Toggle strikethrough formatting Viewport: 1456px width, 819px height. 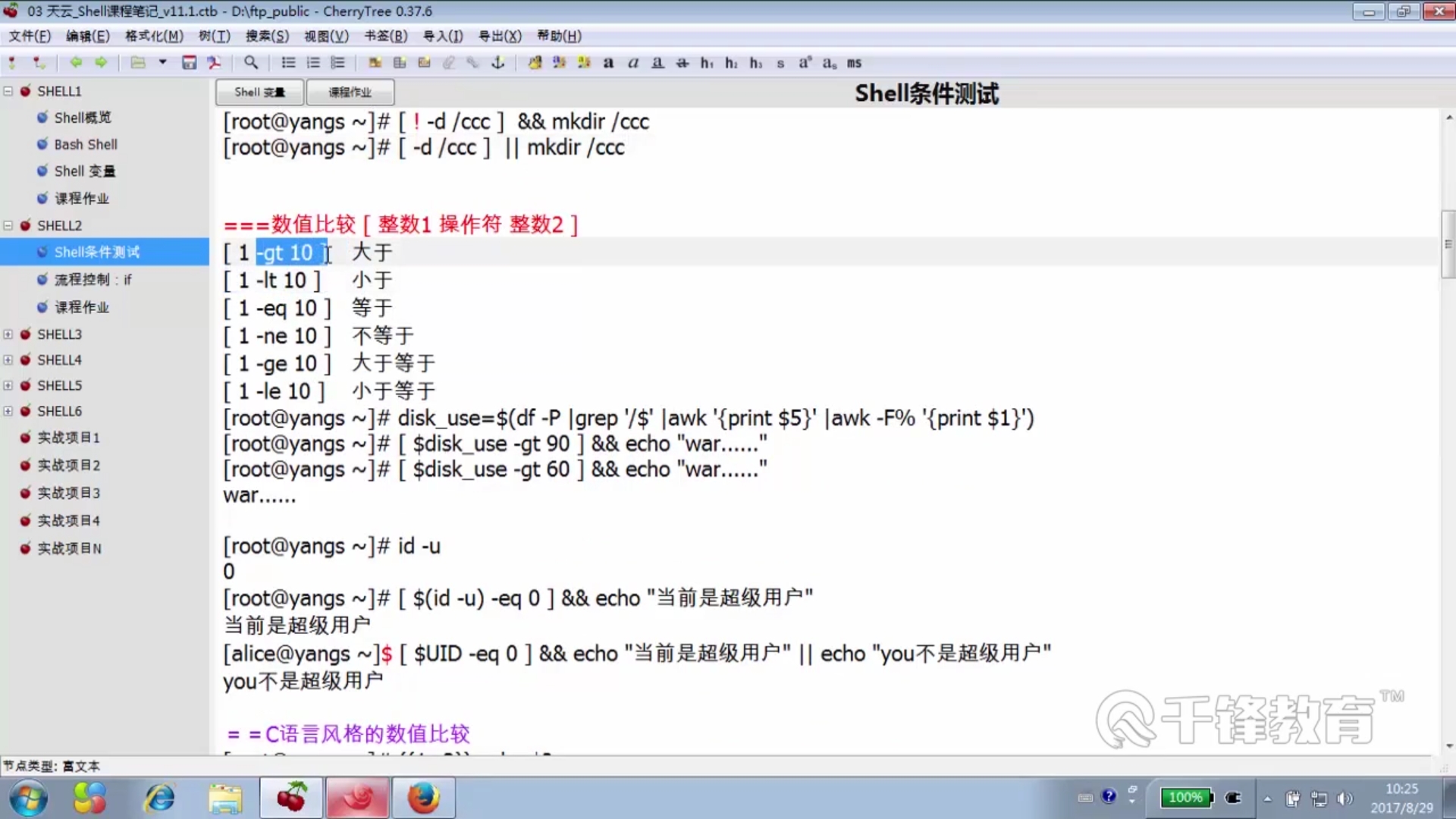[x=682, y=63]
